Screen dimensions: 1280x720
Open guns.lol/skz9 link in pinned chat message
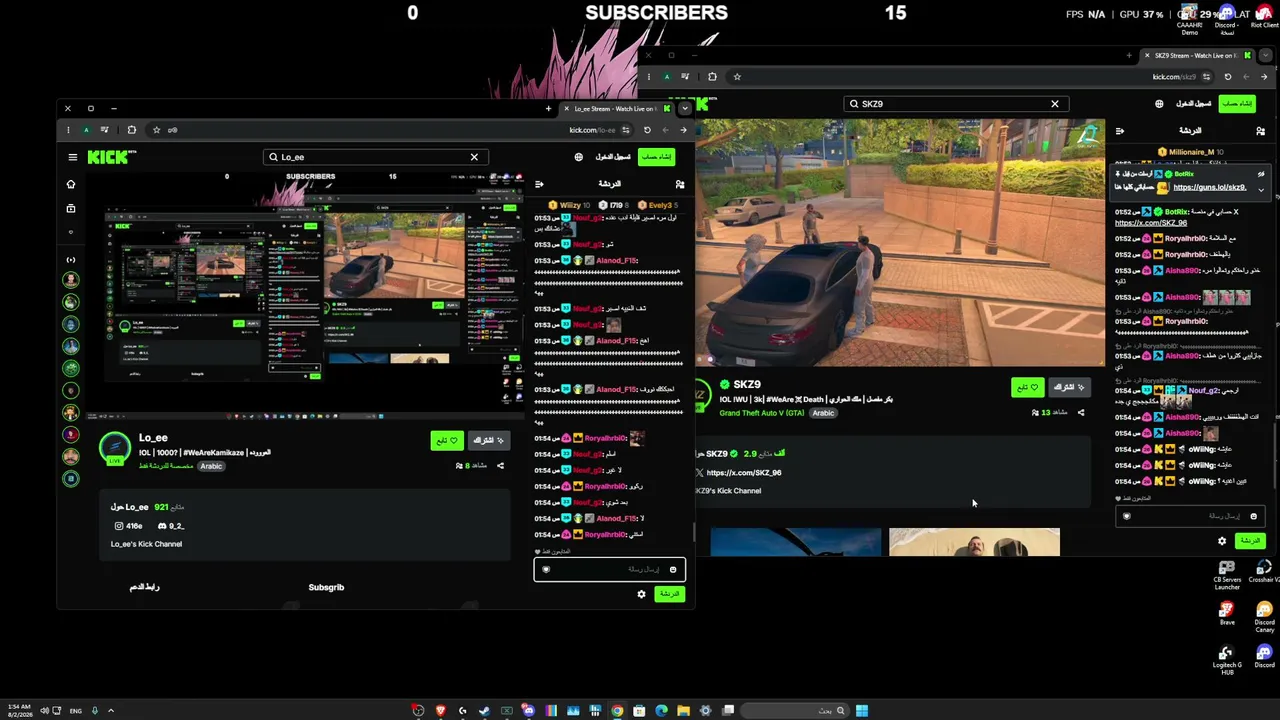point(1210,187)
